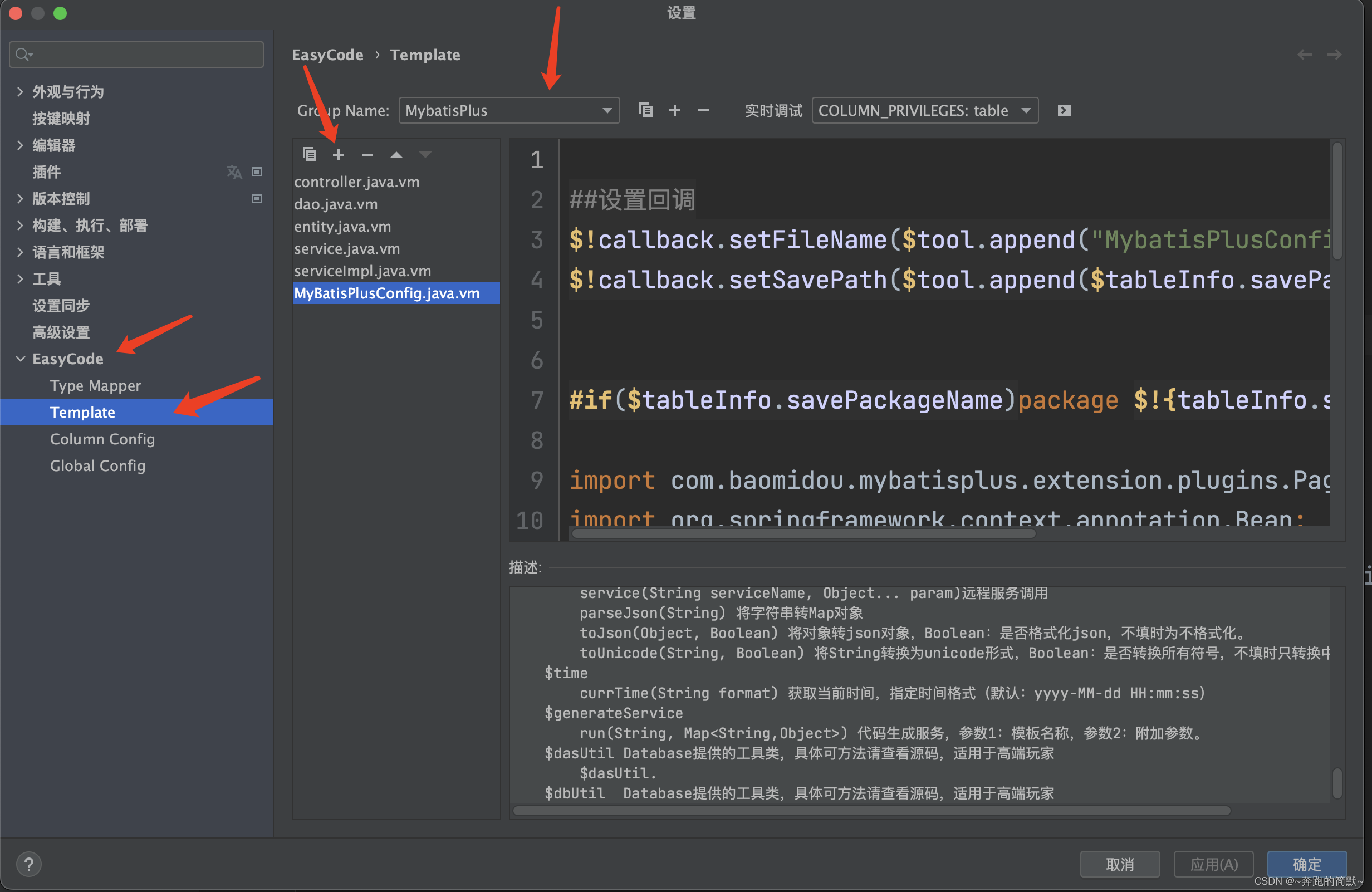The image size is (1372, 892).
Task: Move selected template down
Action: [x=425, y=155]
